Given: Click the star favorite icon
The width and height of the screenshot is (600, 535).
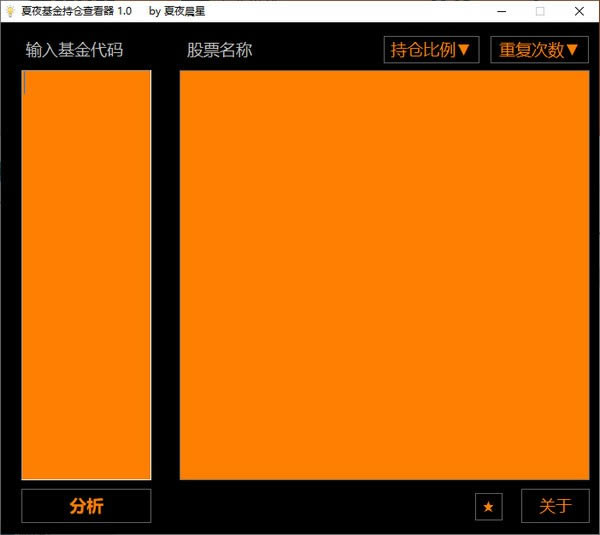Looking at the screenshot, I should 488,507.
